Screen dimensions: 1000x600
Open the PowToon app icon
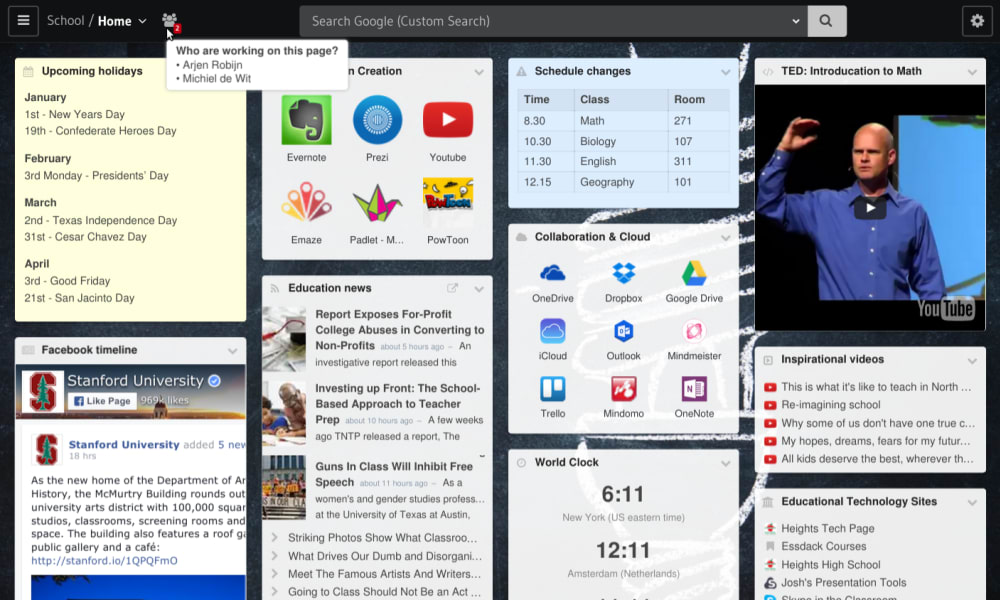(448, 203)
